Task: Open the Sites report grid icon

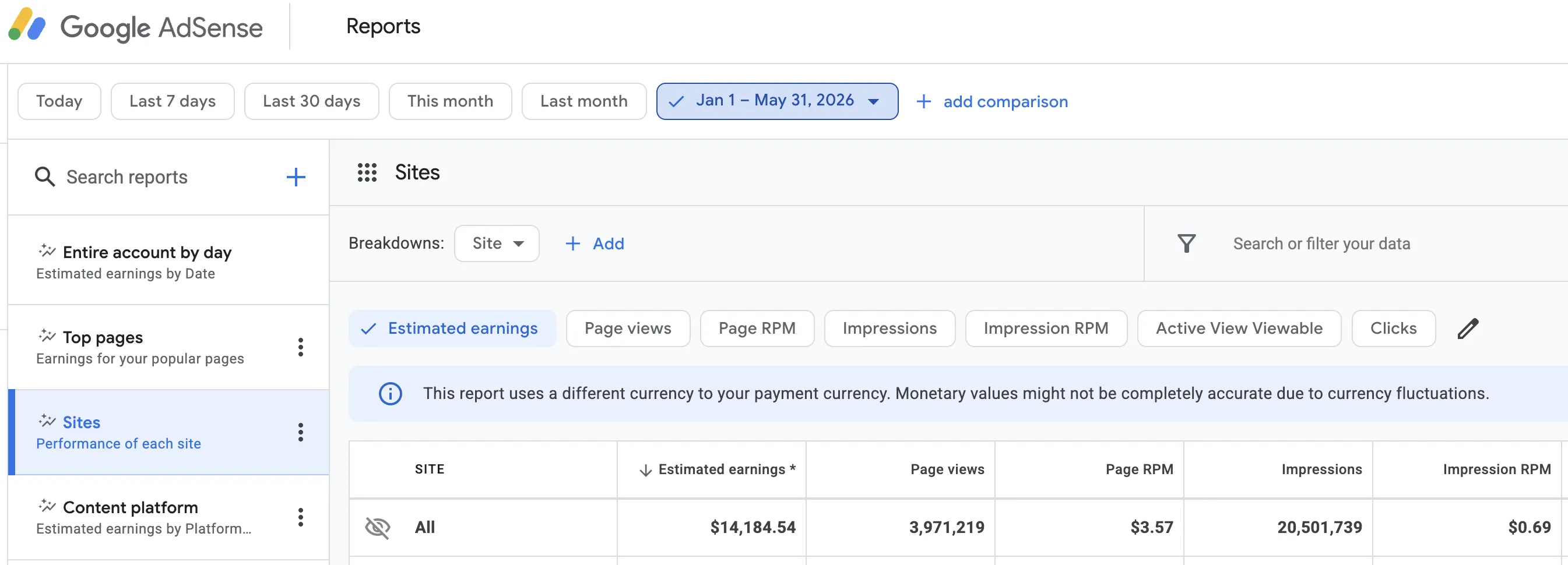Action: (x=367, y=173)
